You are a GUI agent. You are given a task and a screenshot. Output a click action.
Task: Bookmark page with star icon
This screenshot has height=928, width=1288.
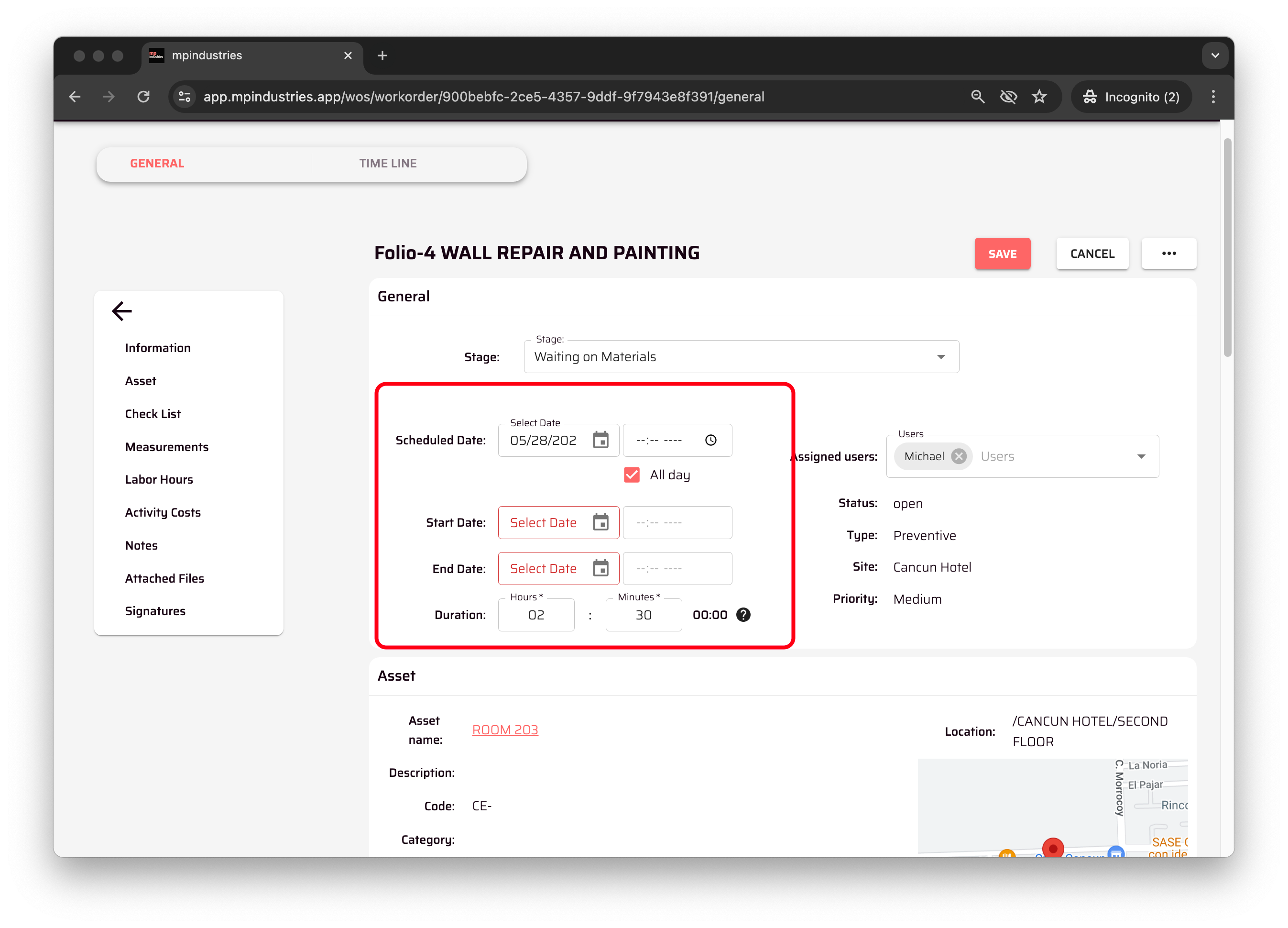[x=1039, y=97]
